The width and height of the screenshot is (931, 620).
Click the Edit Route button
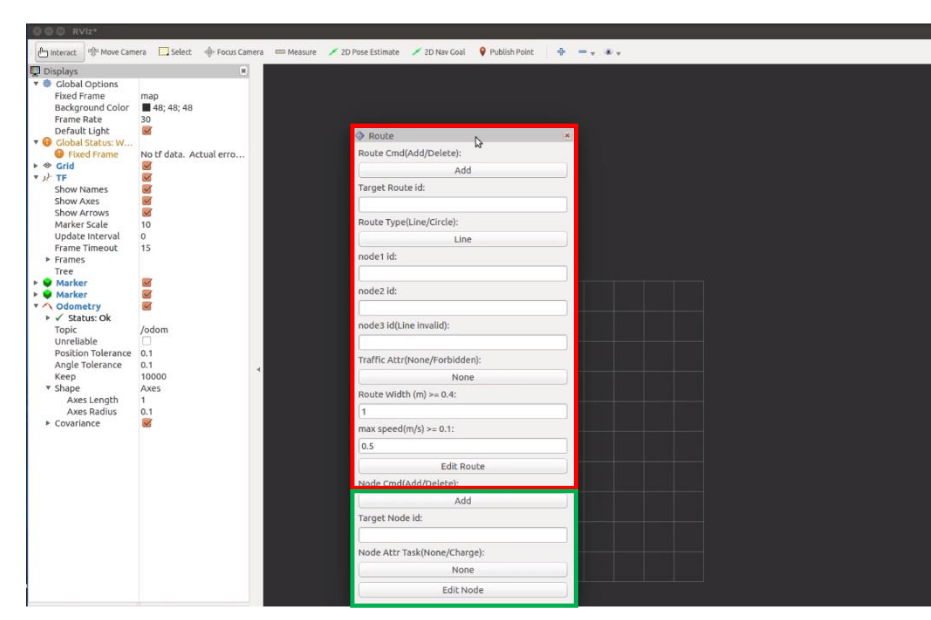click(x=462, y=466)
